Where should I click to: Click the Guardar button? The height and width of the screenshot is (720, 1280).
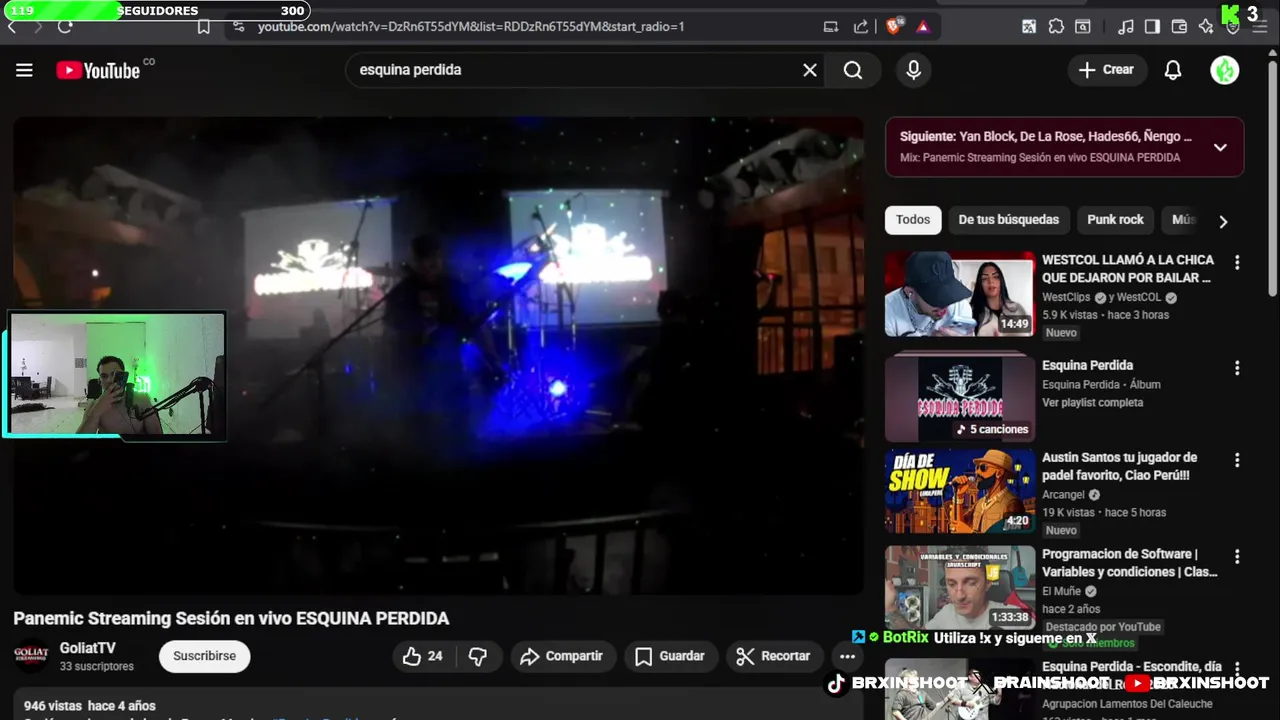coord(670,656)
